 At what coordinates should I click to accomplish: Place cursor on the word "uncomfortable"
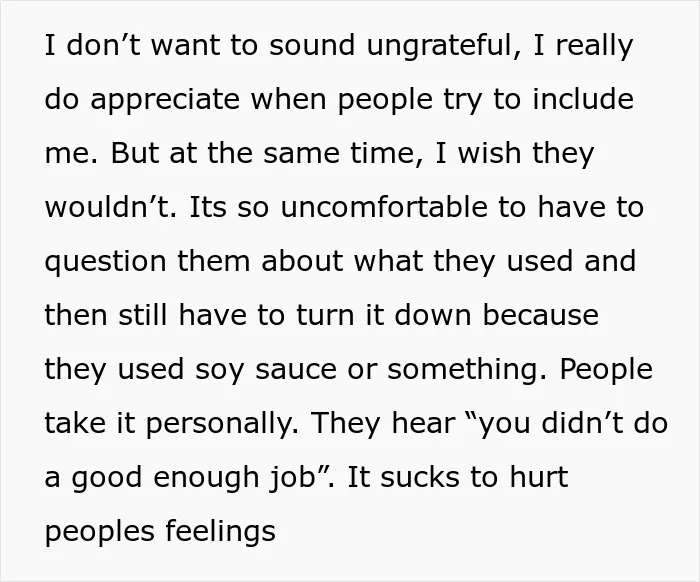(x=384, y=207)
